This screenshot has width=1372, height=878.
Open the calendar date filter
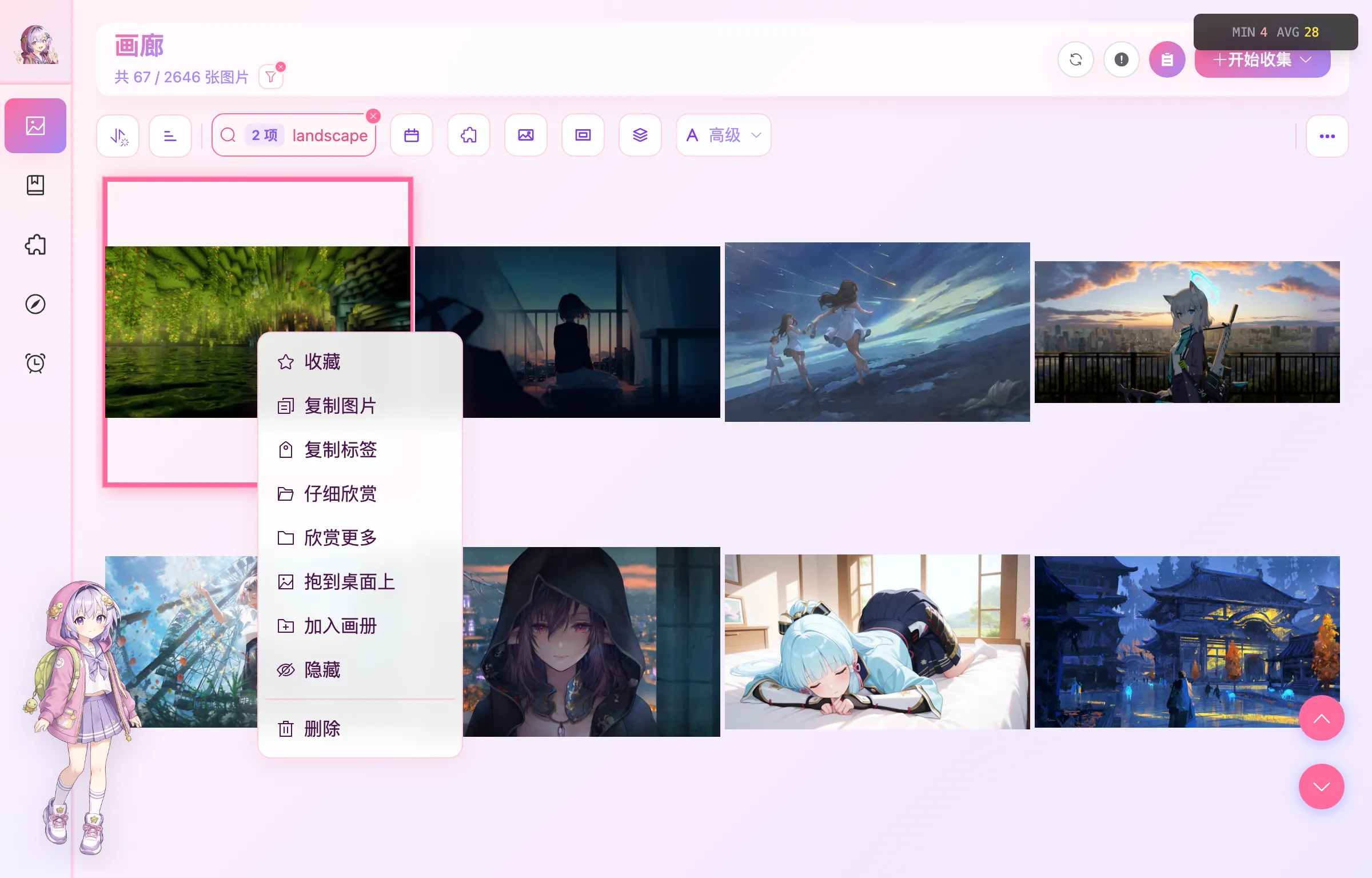[x=412, y=135]
